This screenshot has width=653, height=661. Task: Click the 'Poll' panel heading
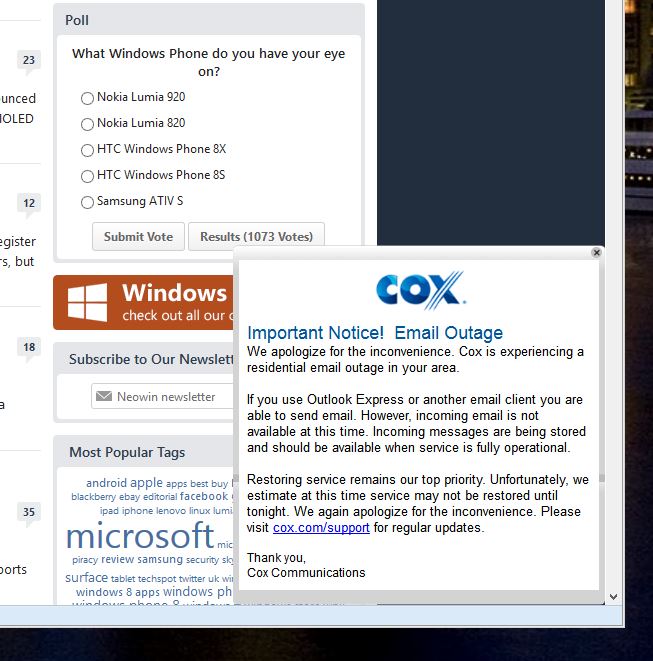tap(77, 20)
